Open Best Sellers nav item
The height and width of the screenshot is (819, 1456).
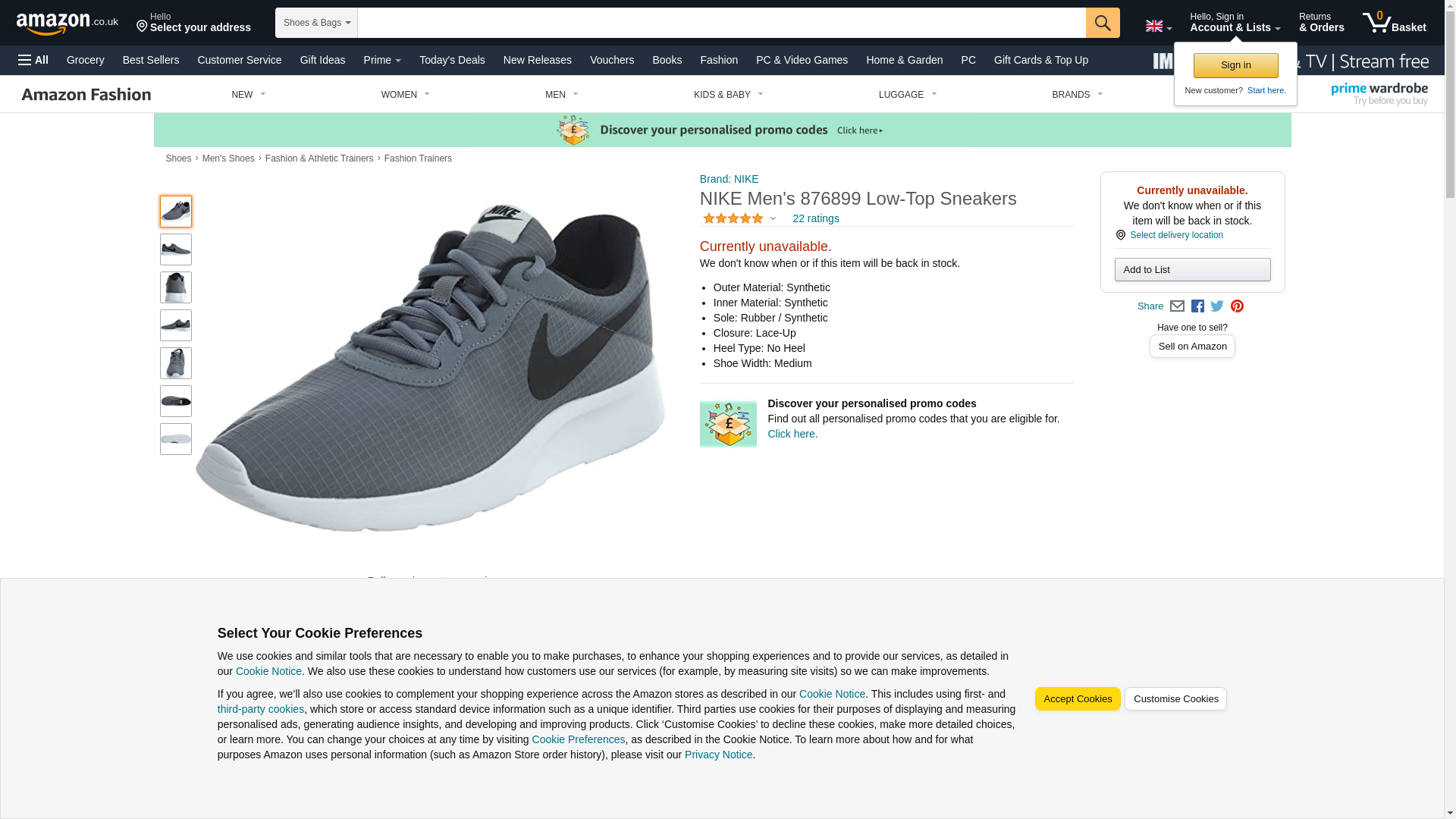151,60
